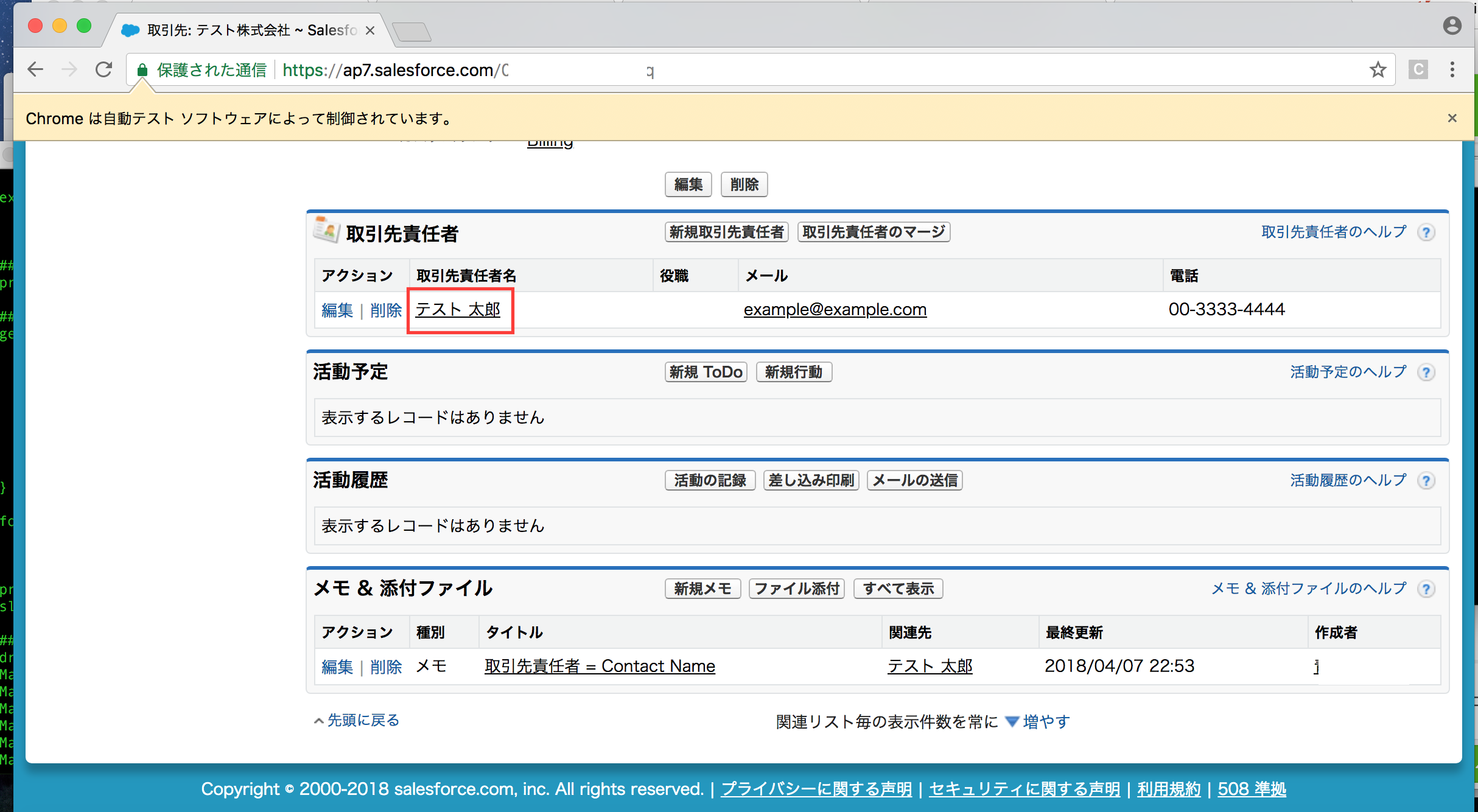1478x812 pixels.
Task: Click 活動の記録 button
Action: [710, 480]
